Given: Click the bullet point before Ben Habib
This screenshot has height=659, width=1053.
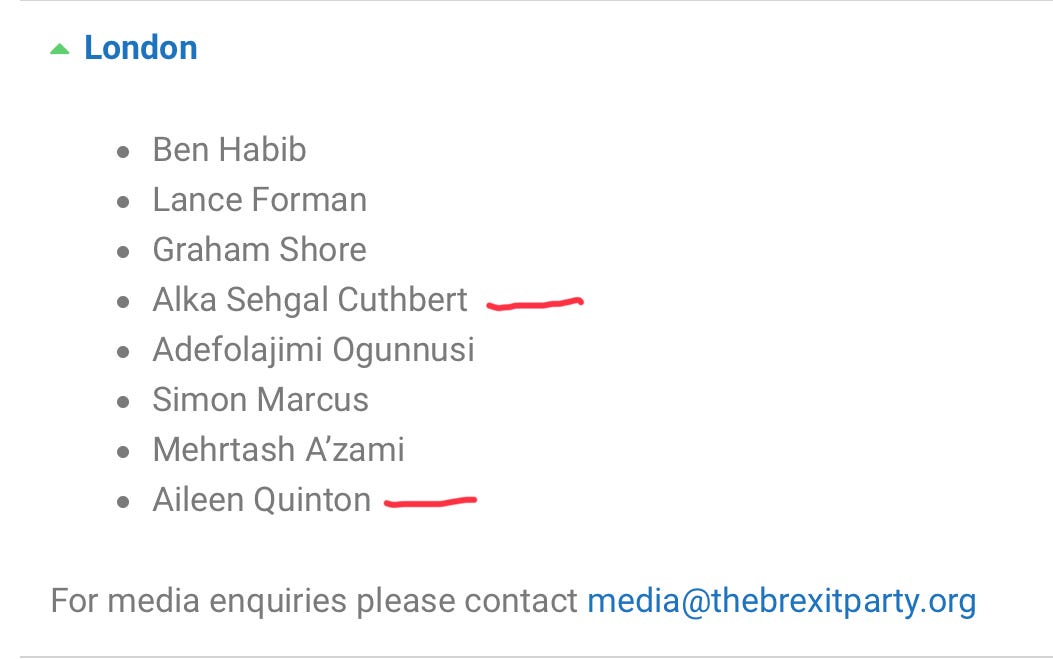Looking at the screenshot, I should (x=123, y=152).
